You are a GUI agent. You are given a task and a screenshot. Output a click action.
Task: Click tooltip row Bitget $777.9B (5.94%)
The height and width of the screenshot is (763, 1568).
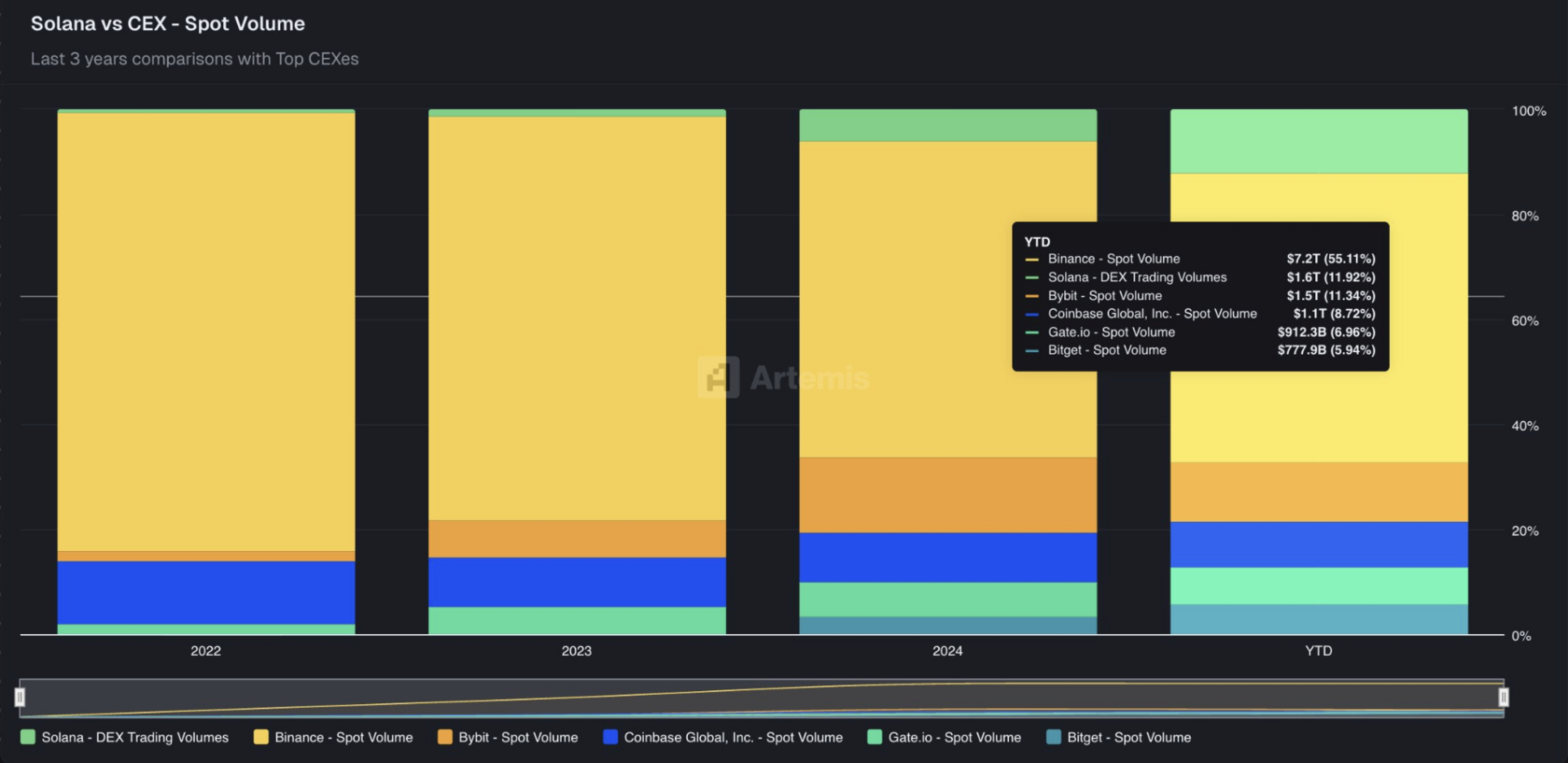(1200, 350)
